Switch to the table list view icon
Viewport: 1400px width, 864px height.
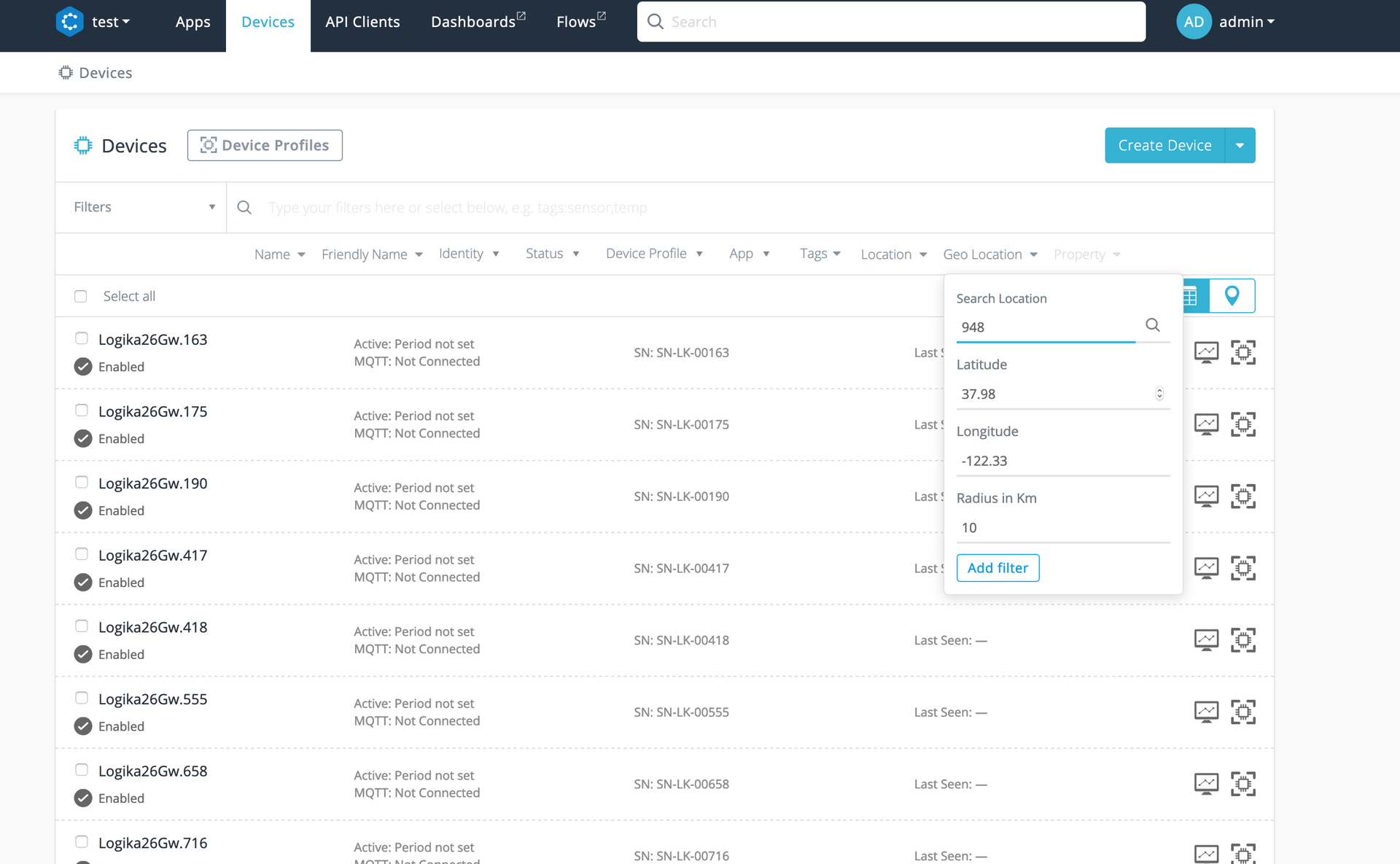pyautogui.click(x=1192, y=296)
